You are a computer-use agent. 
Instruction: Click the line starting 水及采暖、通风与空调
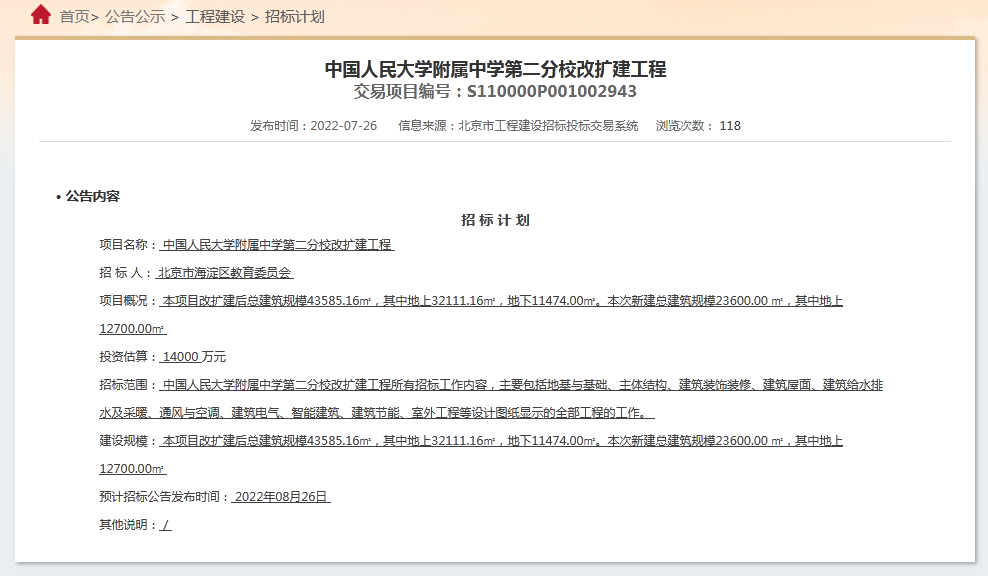pos(377,413)
